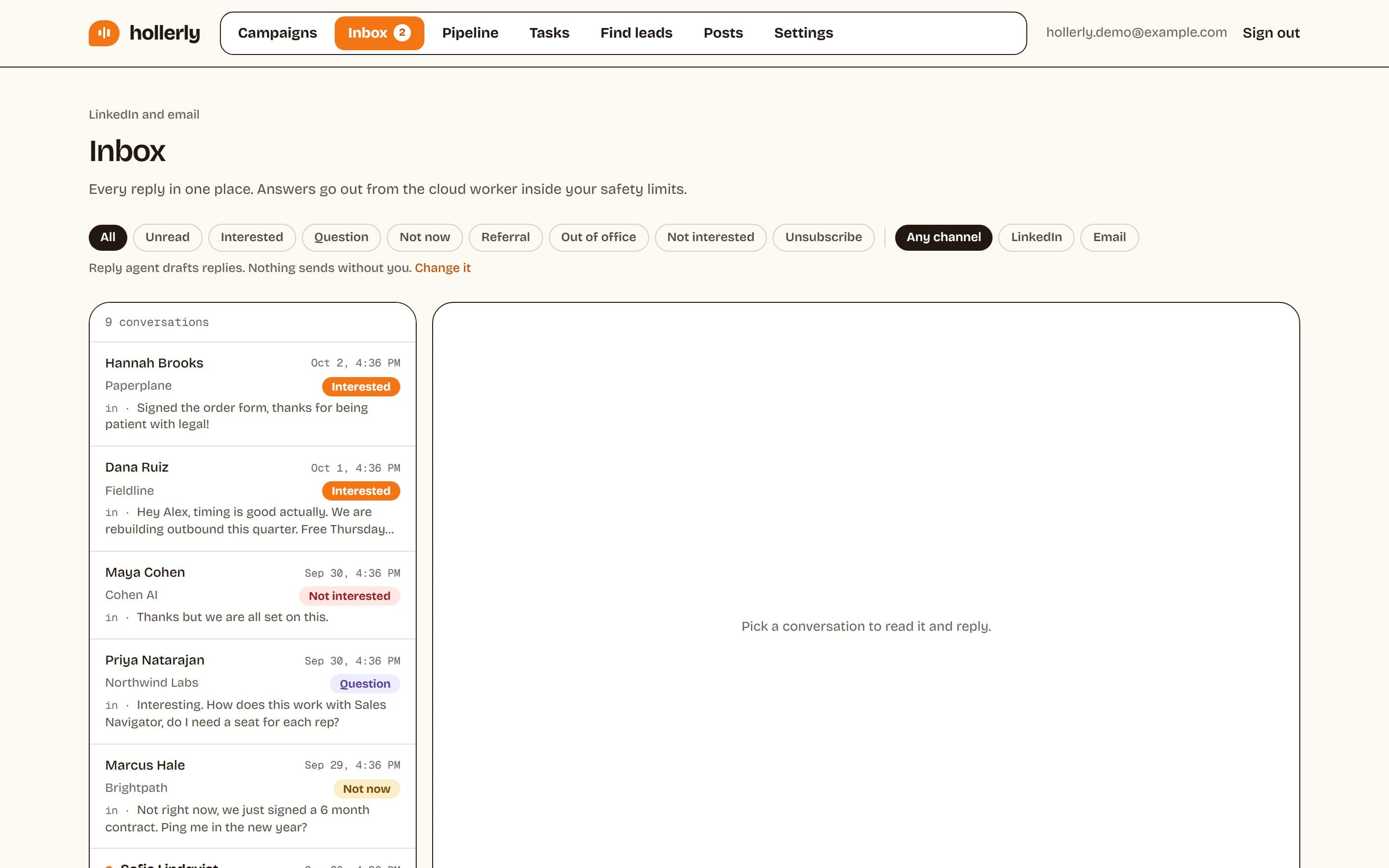Open Find leads in the nav bar

click(x=636, y=33)
